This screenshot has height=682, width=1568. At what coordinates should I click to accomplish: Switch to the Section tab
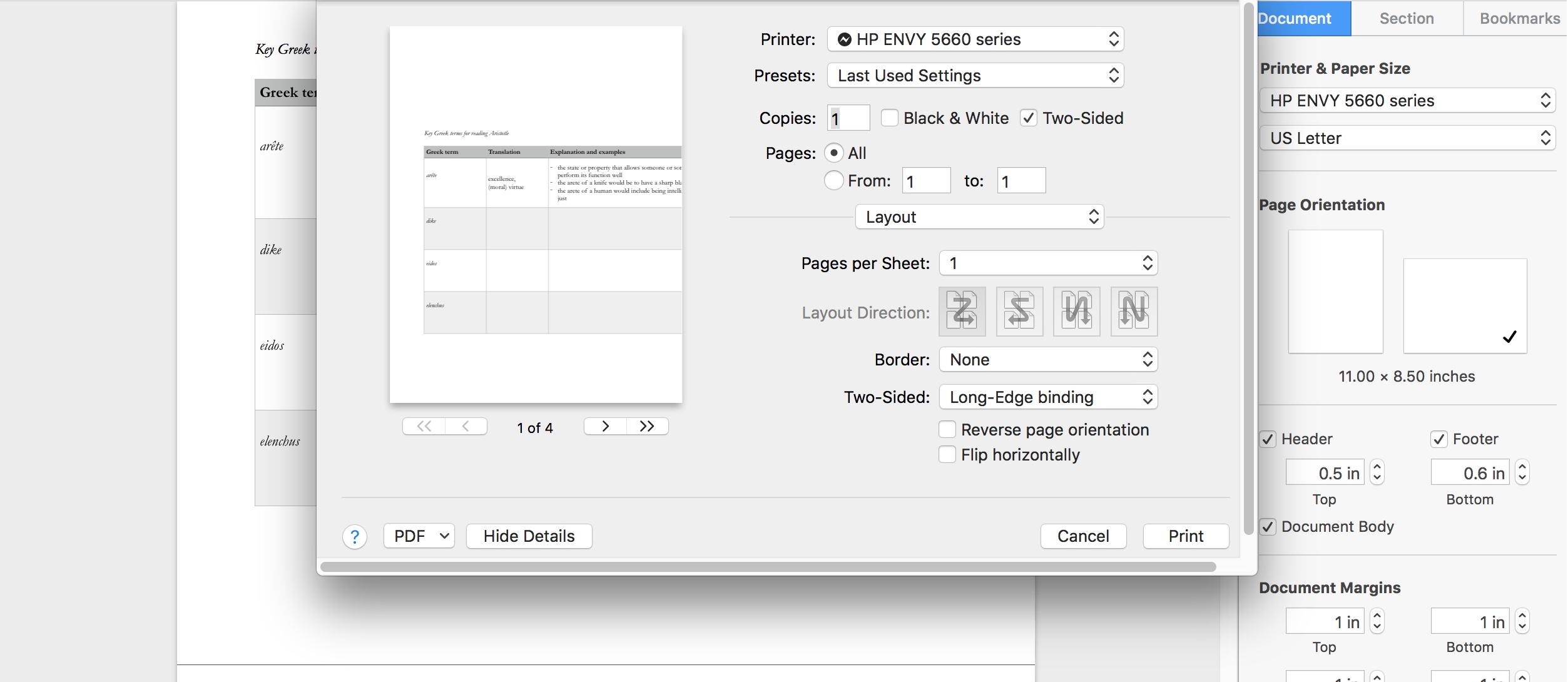(1407, 18)
